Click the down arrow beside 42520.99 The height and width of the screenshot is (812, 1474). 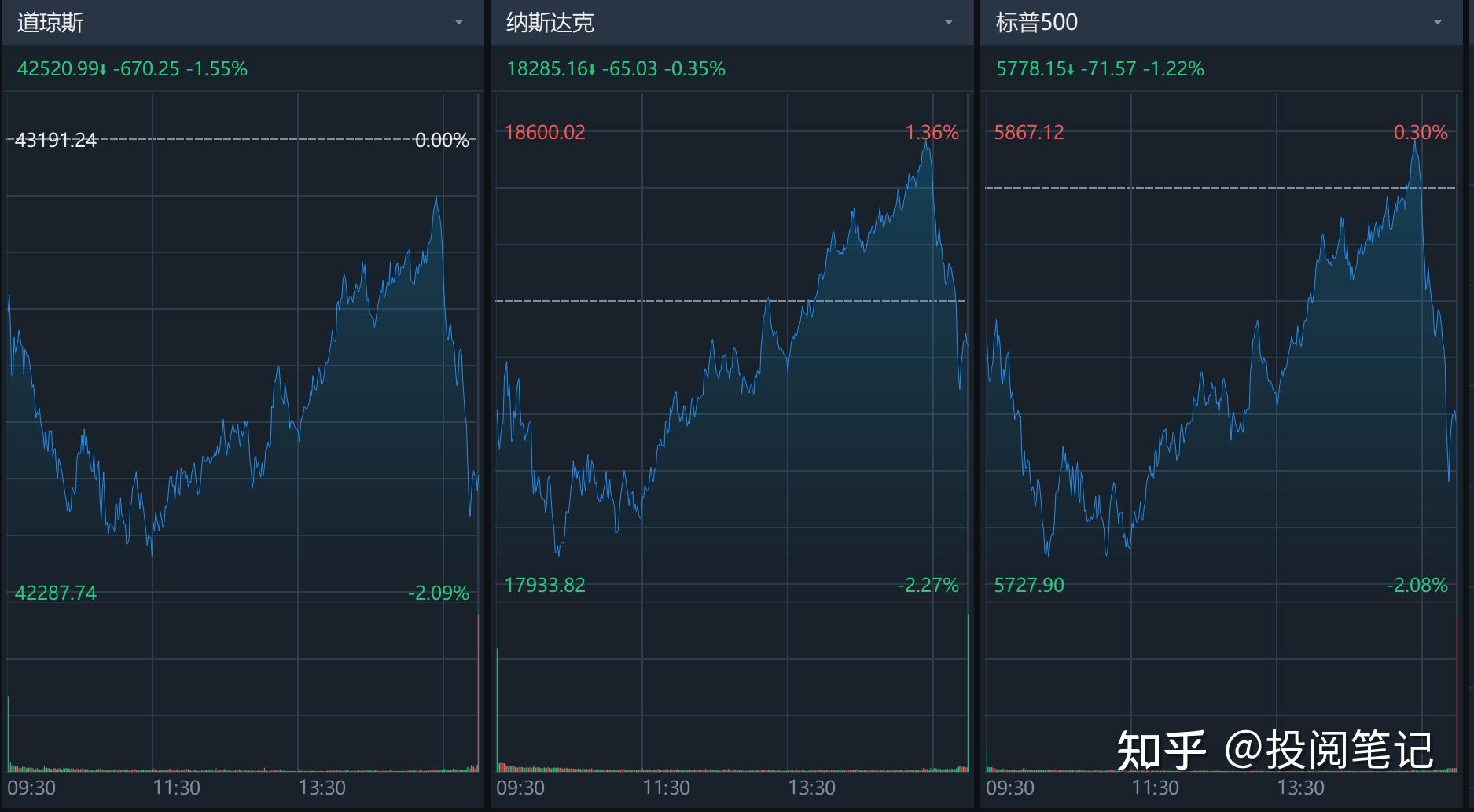pyautogui.click(x=103, y=70)
